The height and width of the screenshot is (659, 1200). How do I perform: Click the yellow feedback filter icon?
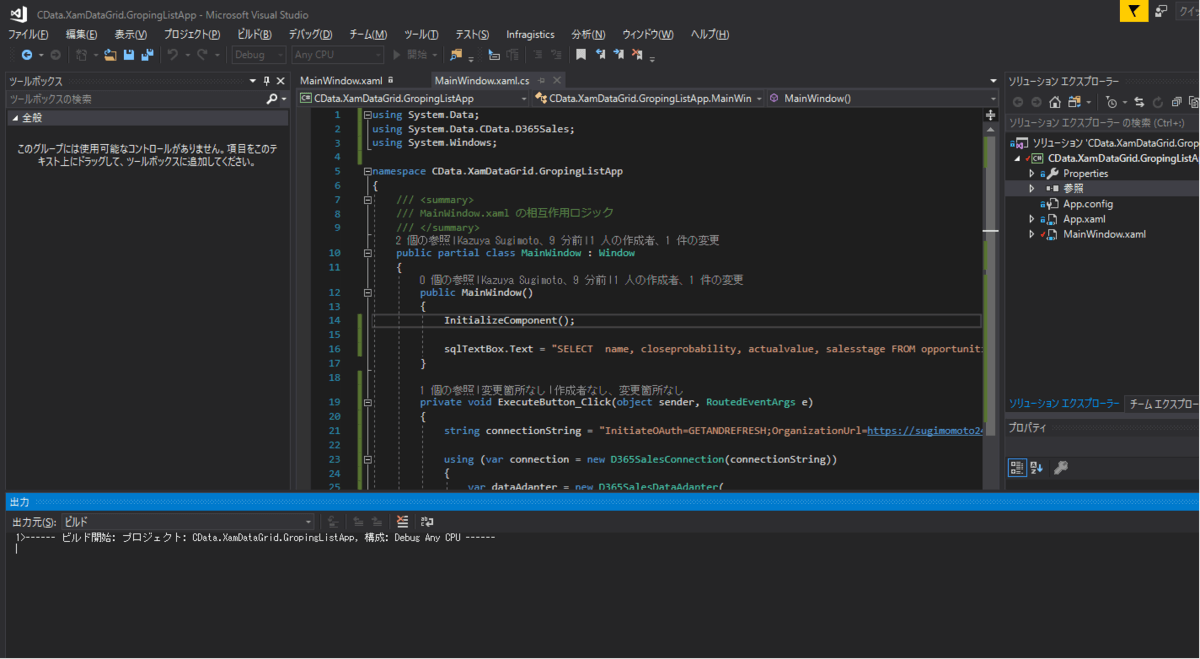[1132, 11]
